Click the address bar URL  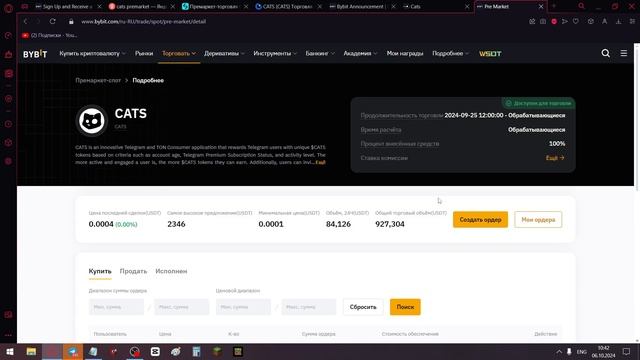(x=144, y=22)
